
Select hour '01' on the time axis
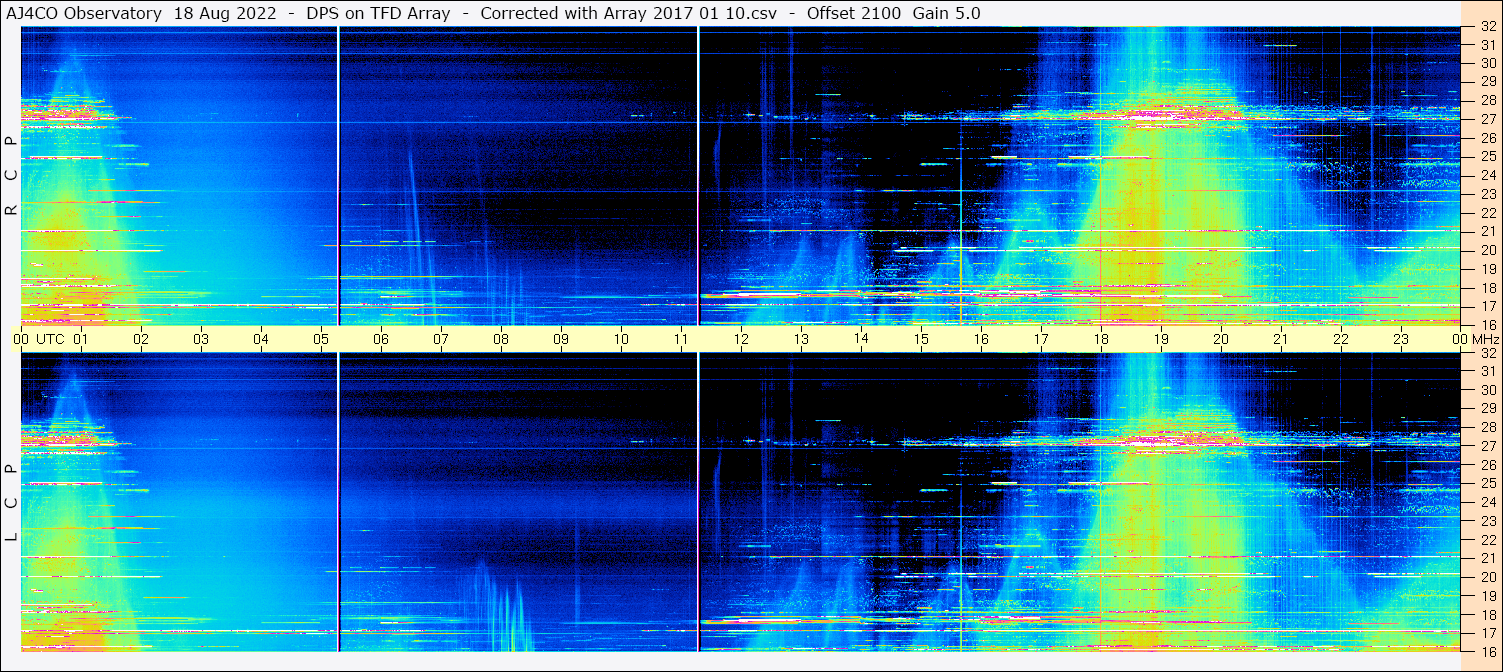tap(81, 339)
